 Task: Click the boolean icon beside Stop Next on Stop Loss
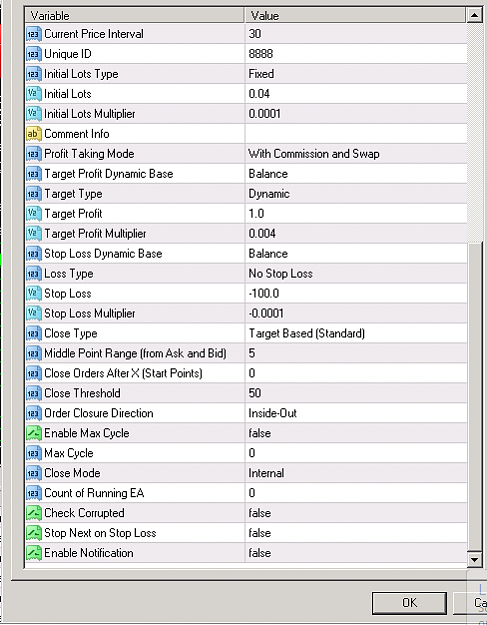pos(34,533)
